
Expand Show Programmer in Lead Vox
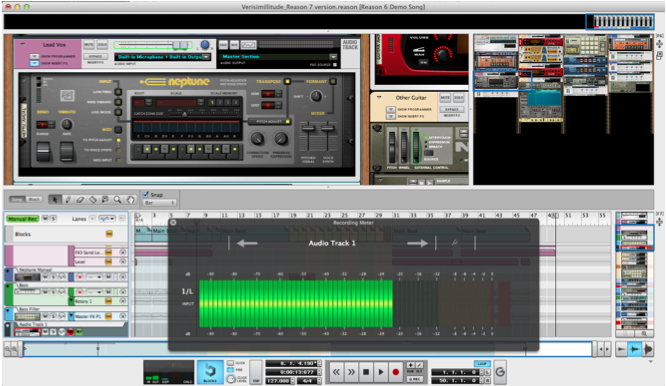tap(34, 56)
